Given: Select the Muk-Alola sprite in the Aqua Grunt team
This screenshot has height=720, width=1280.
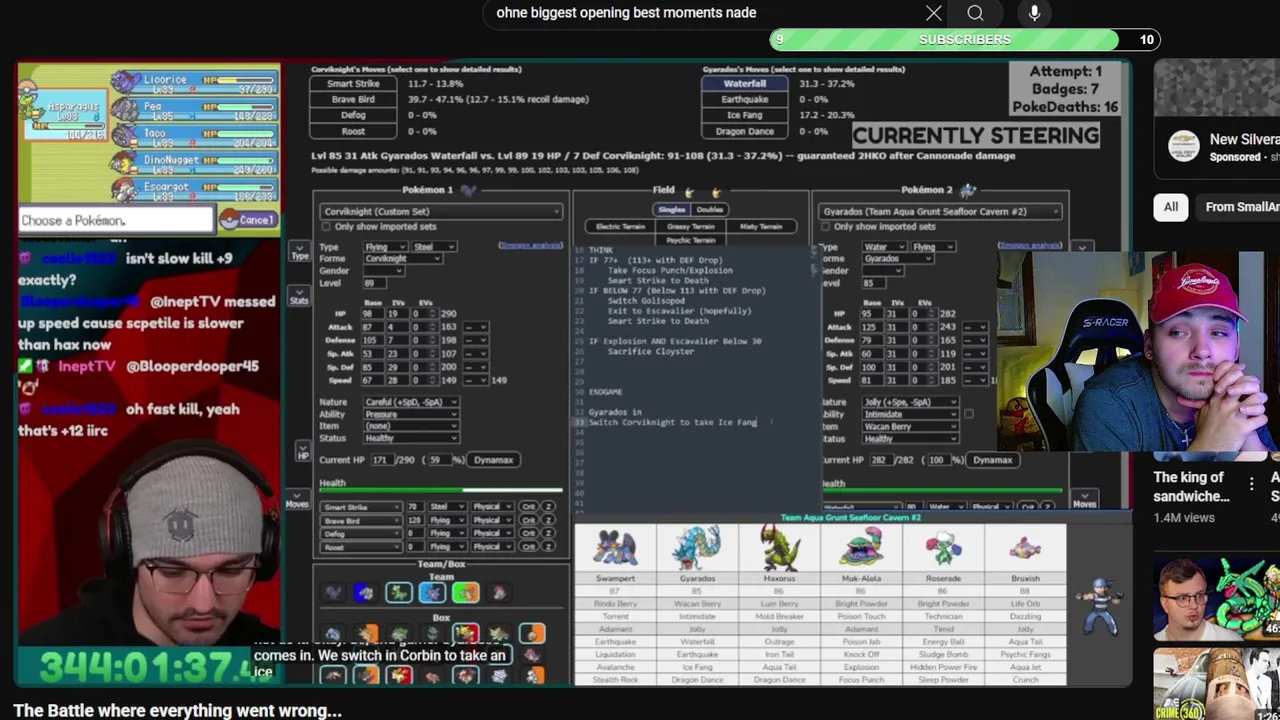Looking at the screenshot, I should (x=861, y=549).
